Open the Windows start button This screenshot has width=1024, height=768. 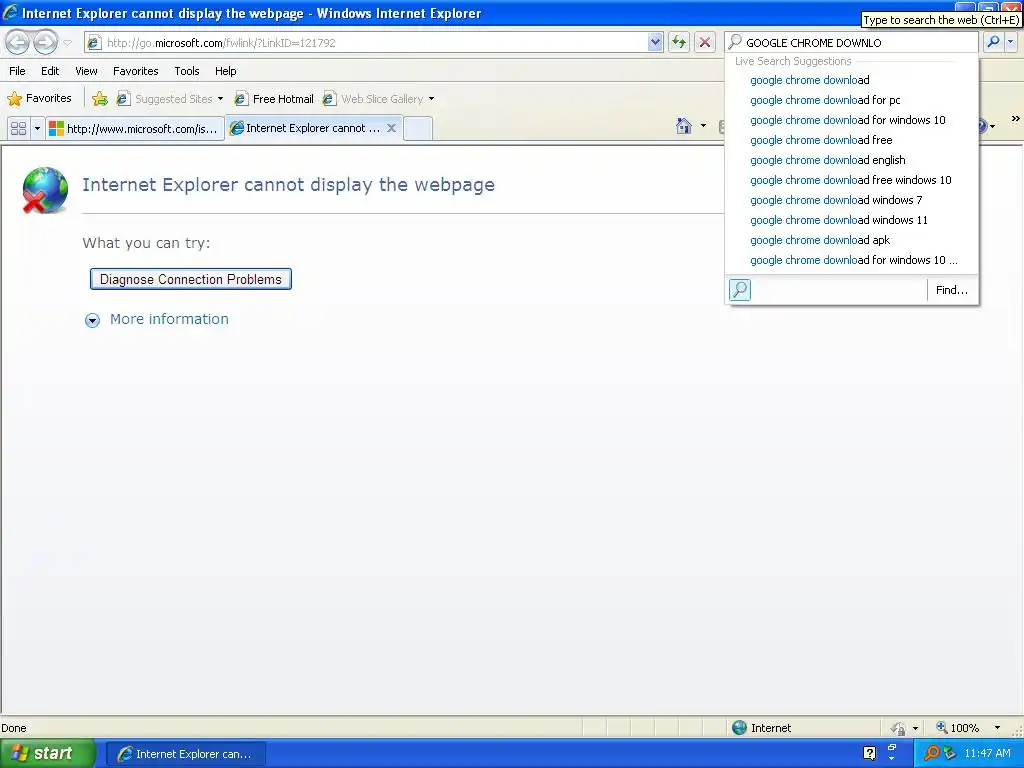click(x=47, y=754)
